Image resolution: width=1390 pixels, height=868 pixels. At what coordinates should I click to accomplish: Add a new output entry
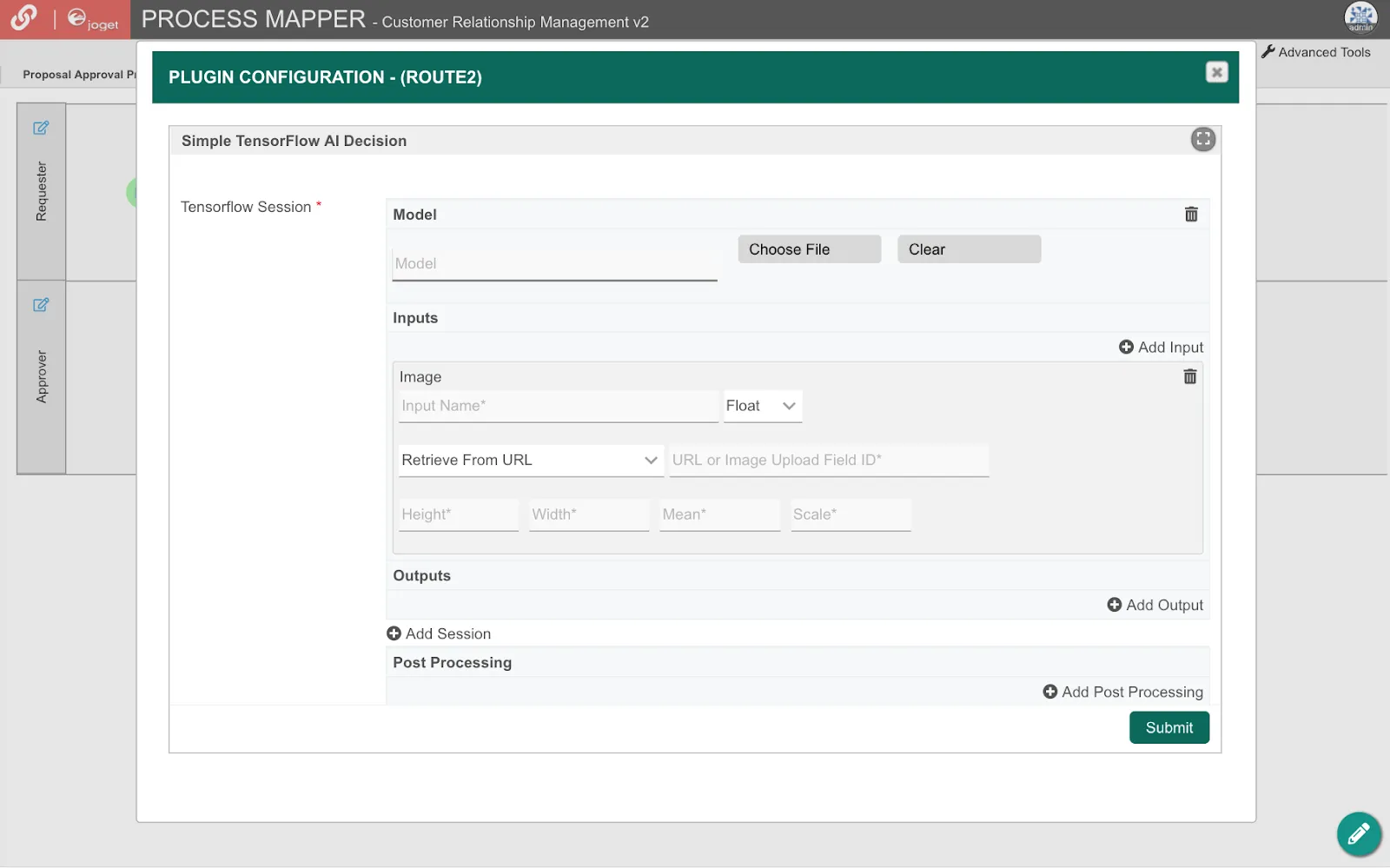point(1155,605)
